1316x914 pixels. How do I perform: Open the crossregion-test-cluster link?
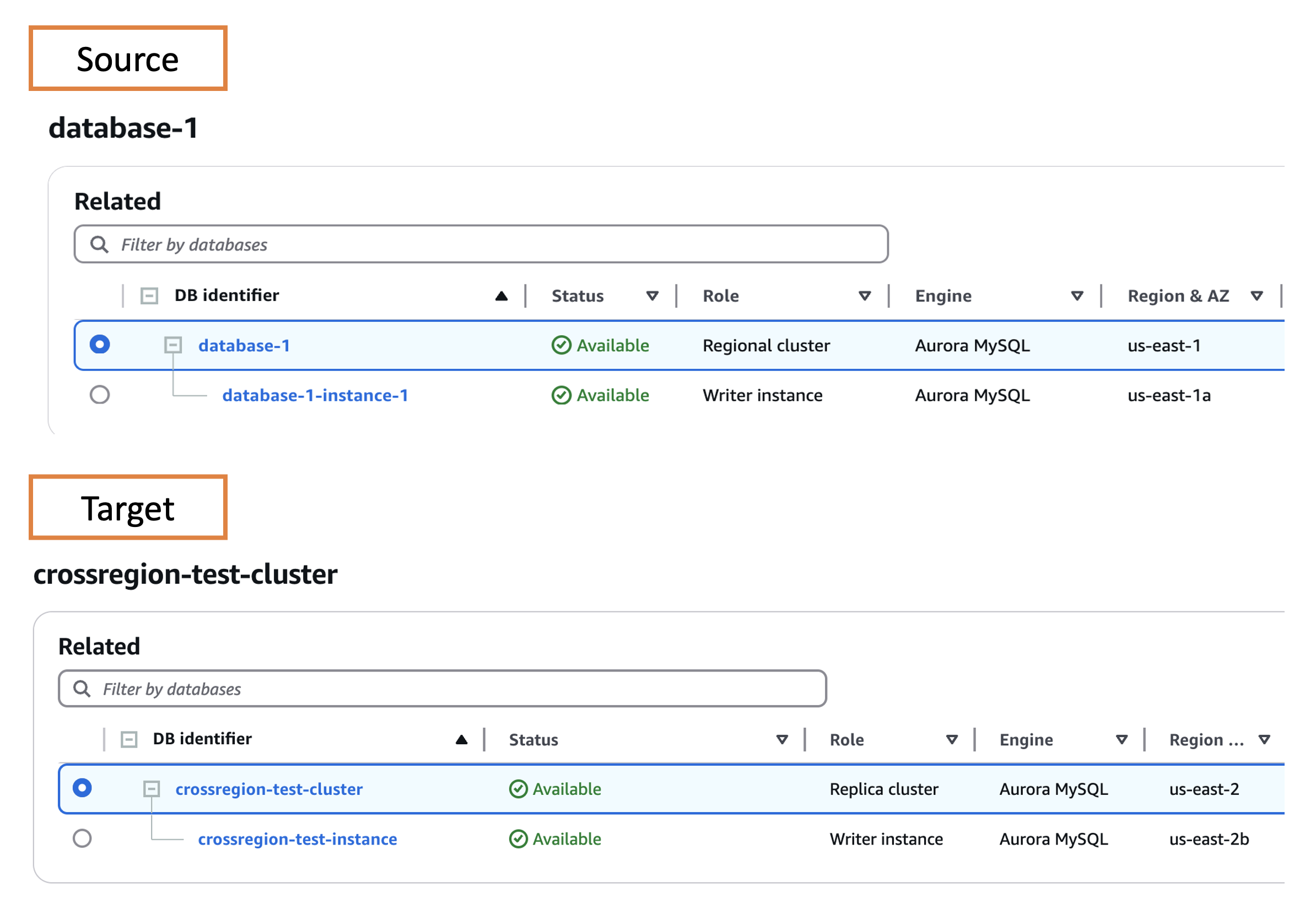268,789
